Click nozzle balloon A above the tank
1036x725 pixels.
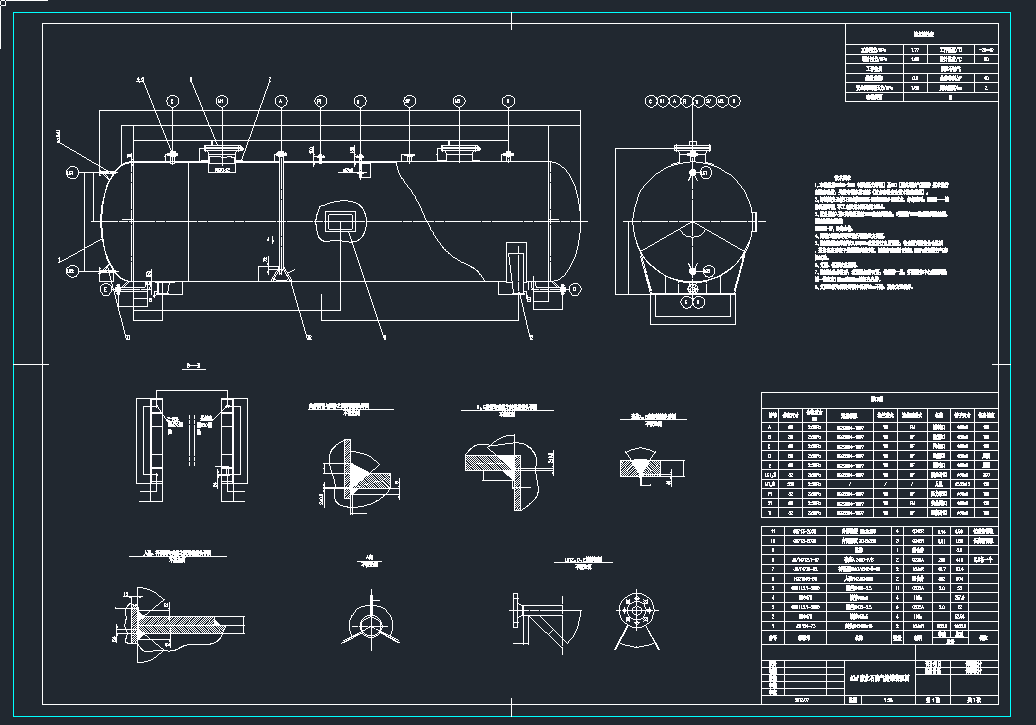click(x=280, y=101)
